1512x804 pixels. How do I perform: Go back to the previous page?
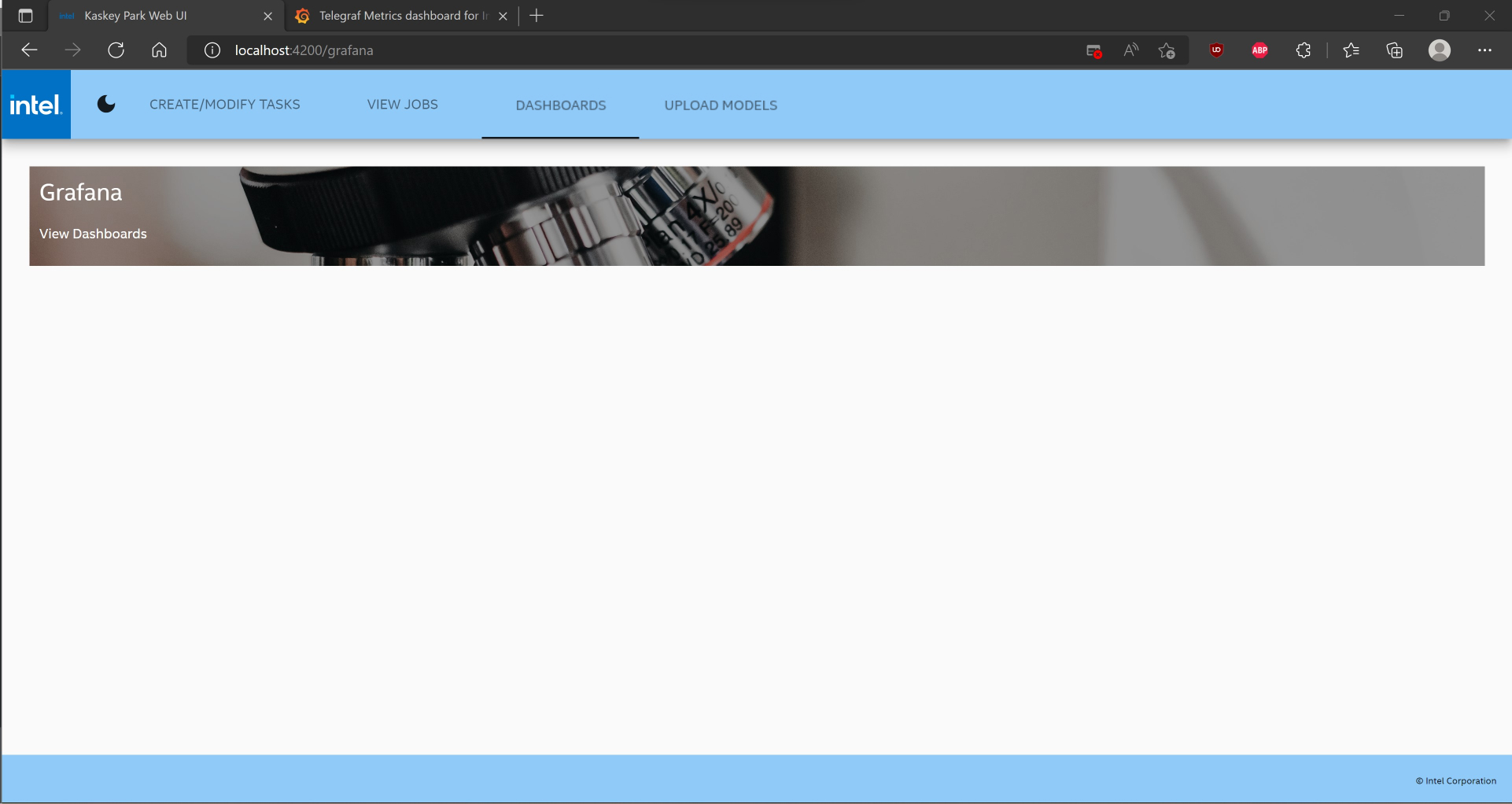(29, 50)
